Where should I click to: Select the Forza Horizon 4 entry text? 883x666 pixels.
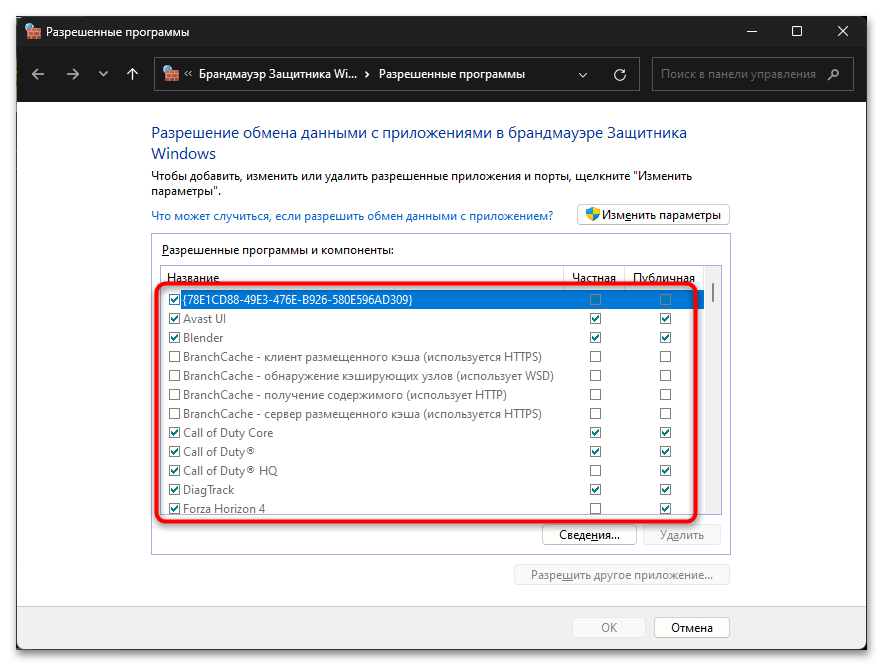[x=224, y=508]
